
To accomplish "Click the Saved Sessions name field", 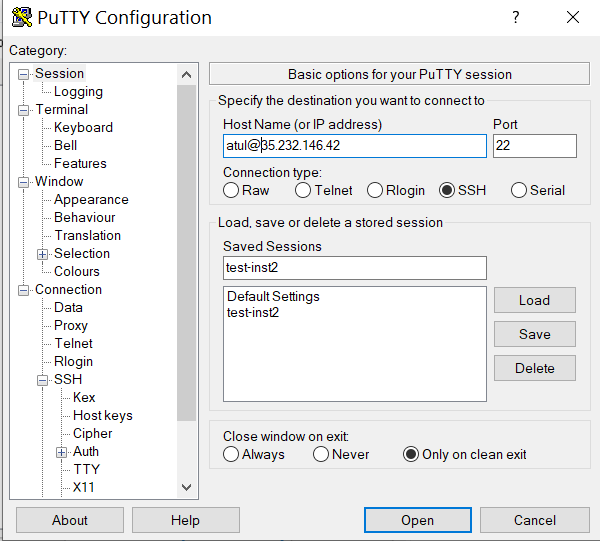I will click(355, 268).
